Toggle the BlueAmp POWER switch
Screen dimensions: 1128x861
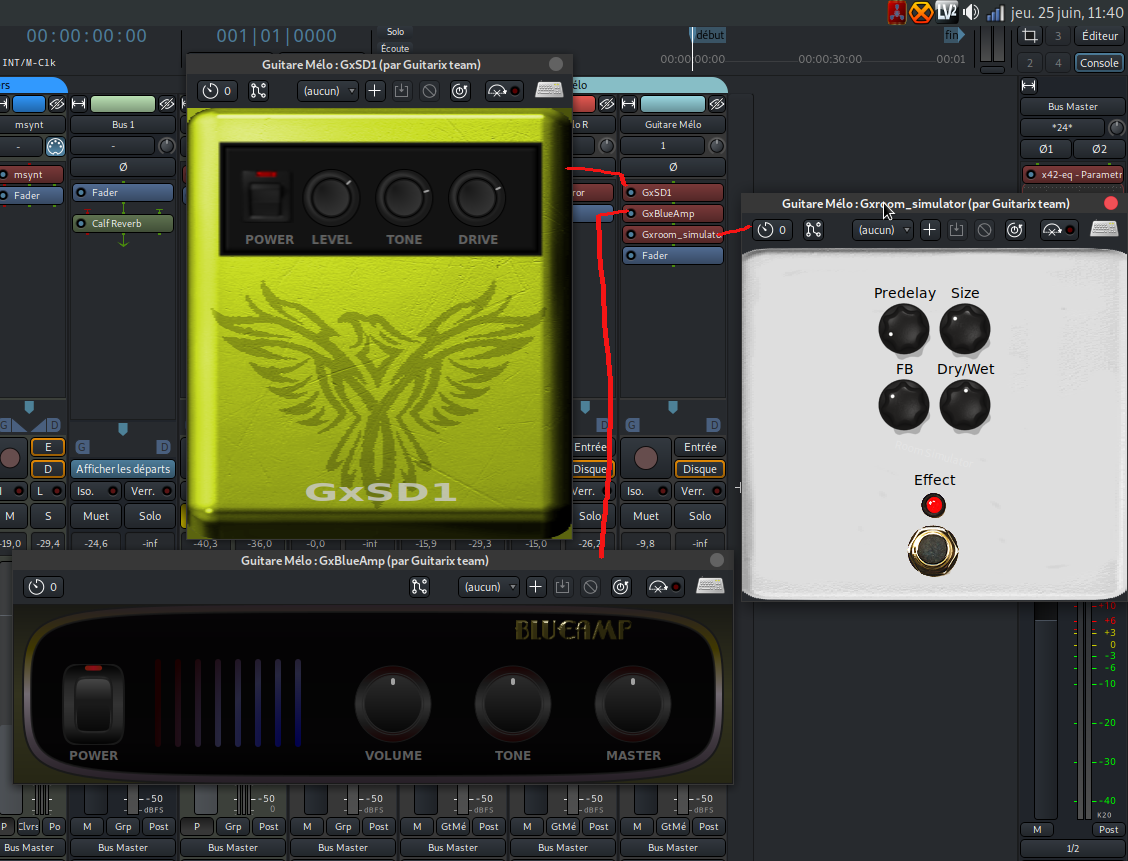coord(93,704)
